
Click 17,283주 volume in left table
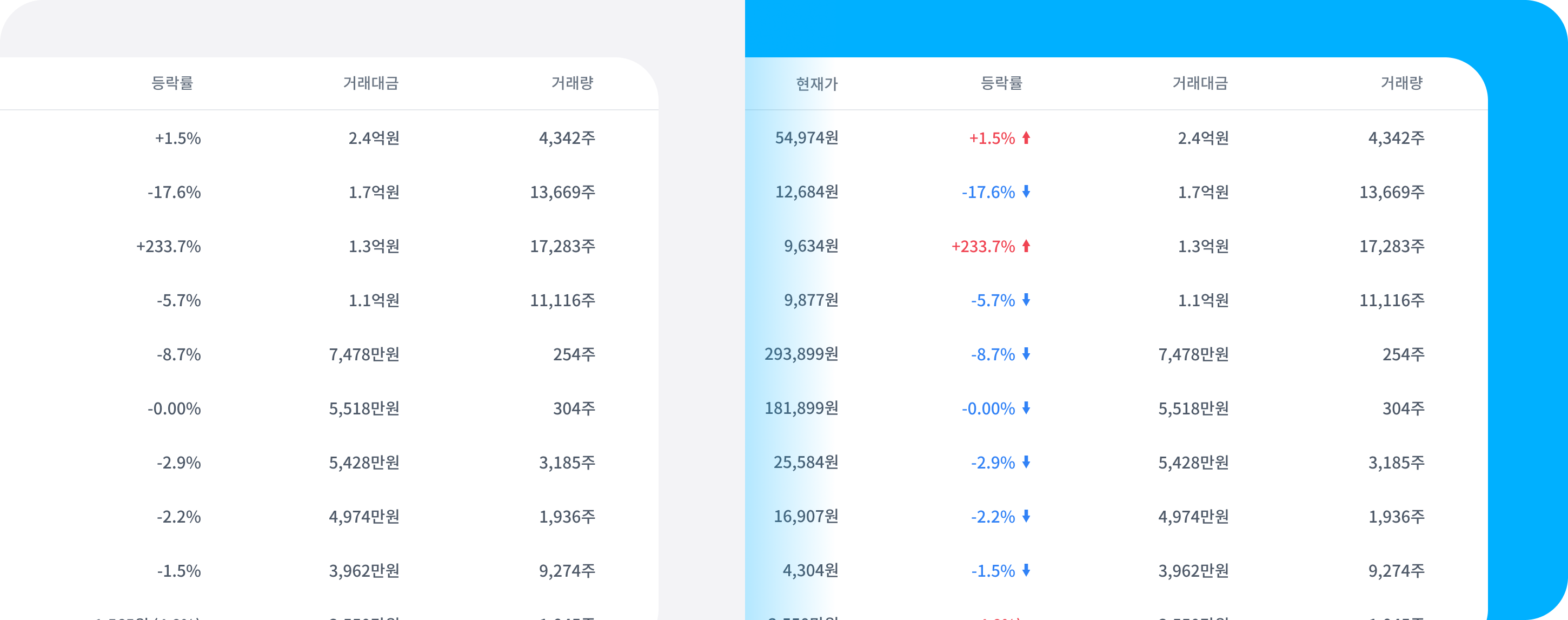click(x=562, y=246)
